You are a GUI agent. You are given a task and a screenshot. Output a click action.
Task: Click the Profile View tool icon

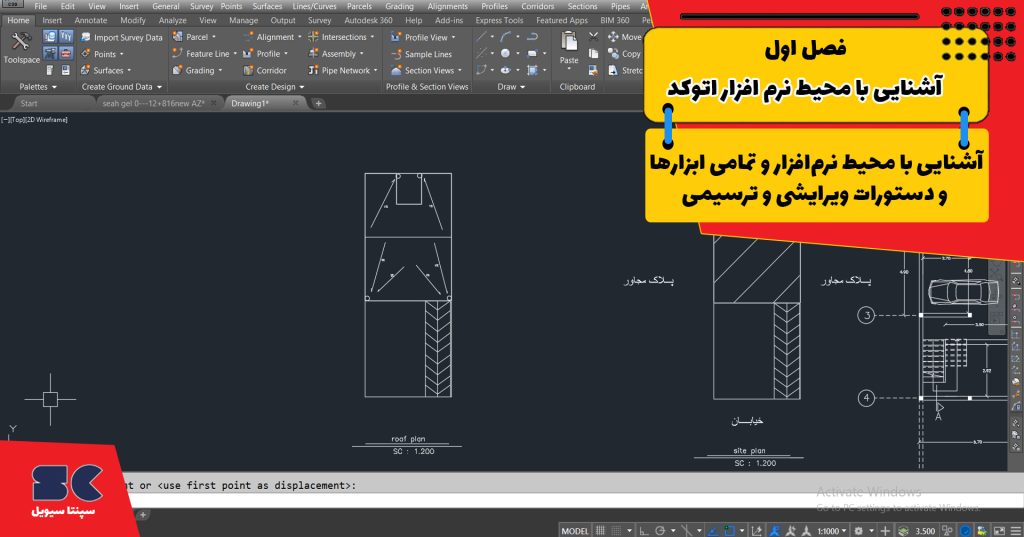tap(396, 37)
